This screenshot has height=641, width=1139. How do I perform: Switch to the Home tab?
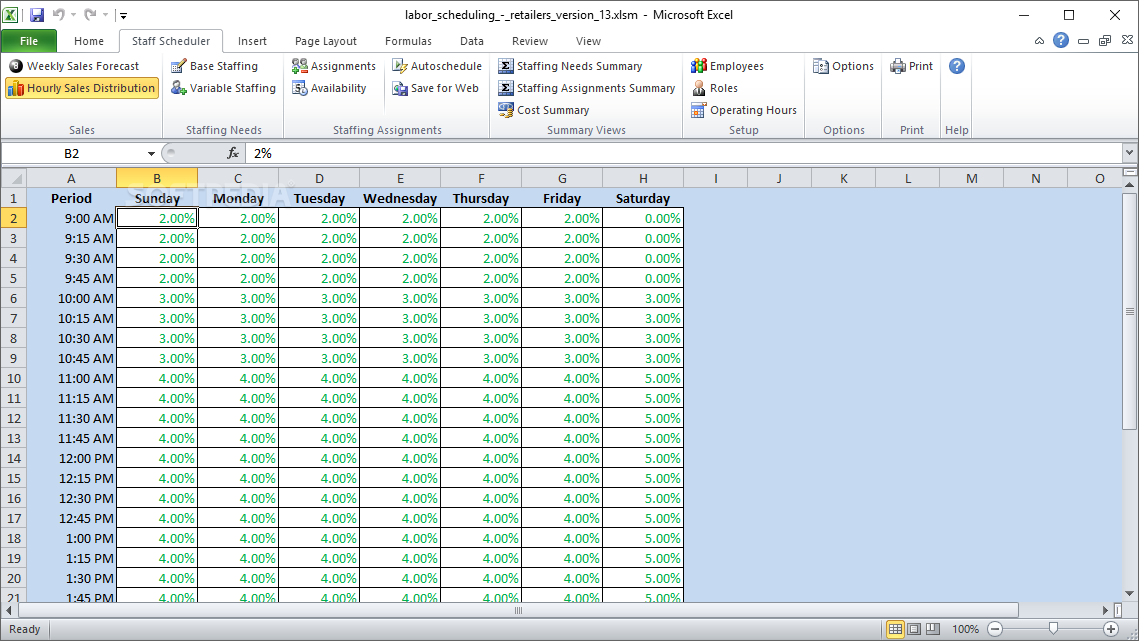click(x=89, y=41)
